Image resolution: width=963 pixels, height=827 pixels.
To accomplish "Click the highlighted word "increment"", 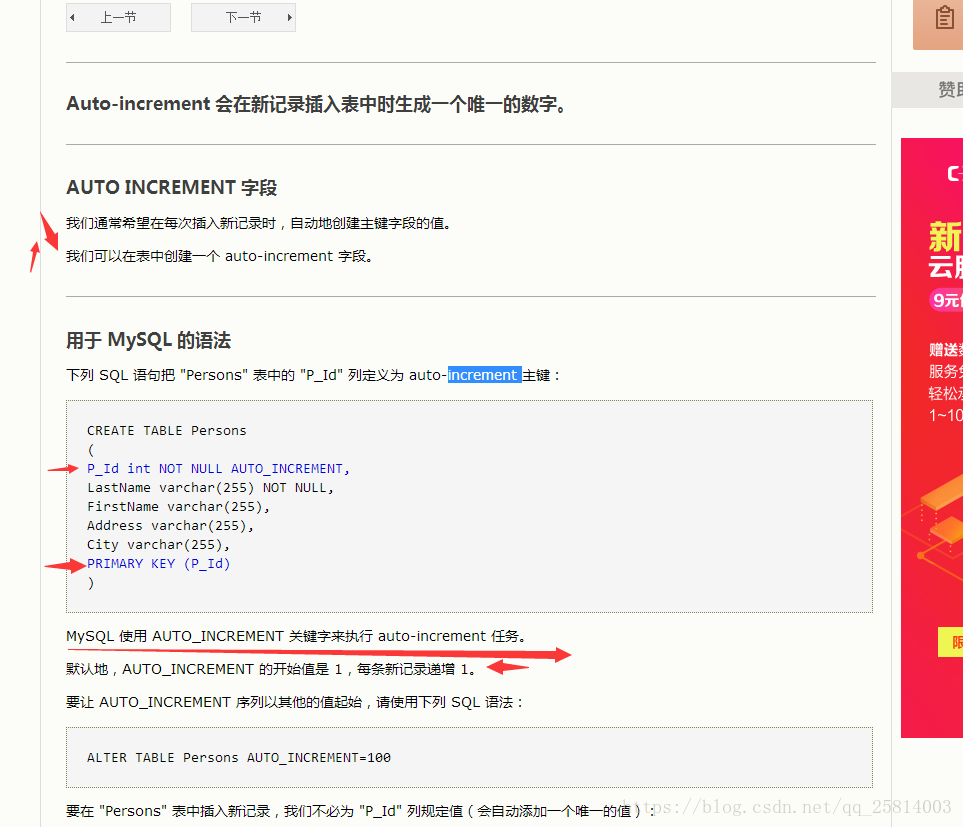I will click(x=484, y=375).
